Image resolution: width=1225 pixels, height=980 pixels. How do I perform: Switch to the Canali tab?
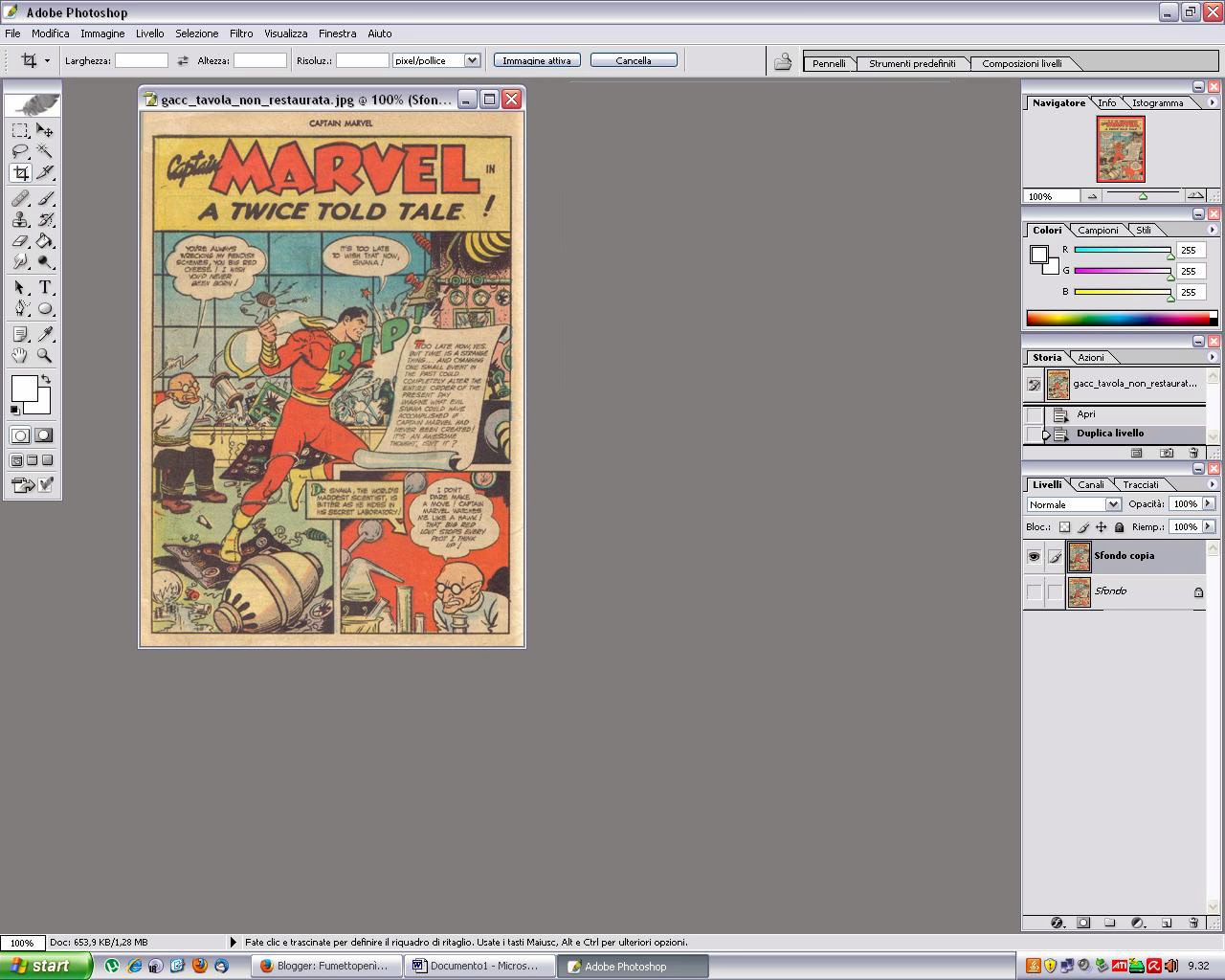(1091, 484)
